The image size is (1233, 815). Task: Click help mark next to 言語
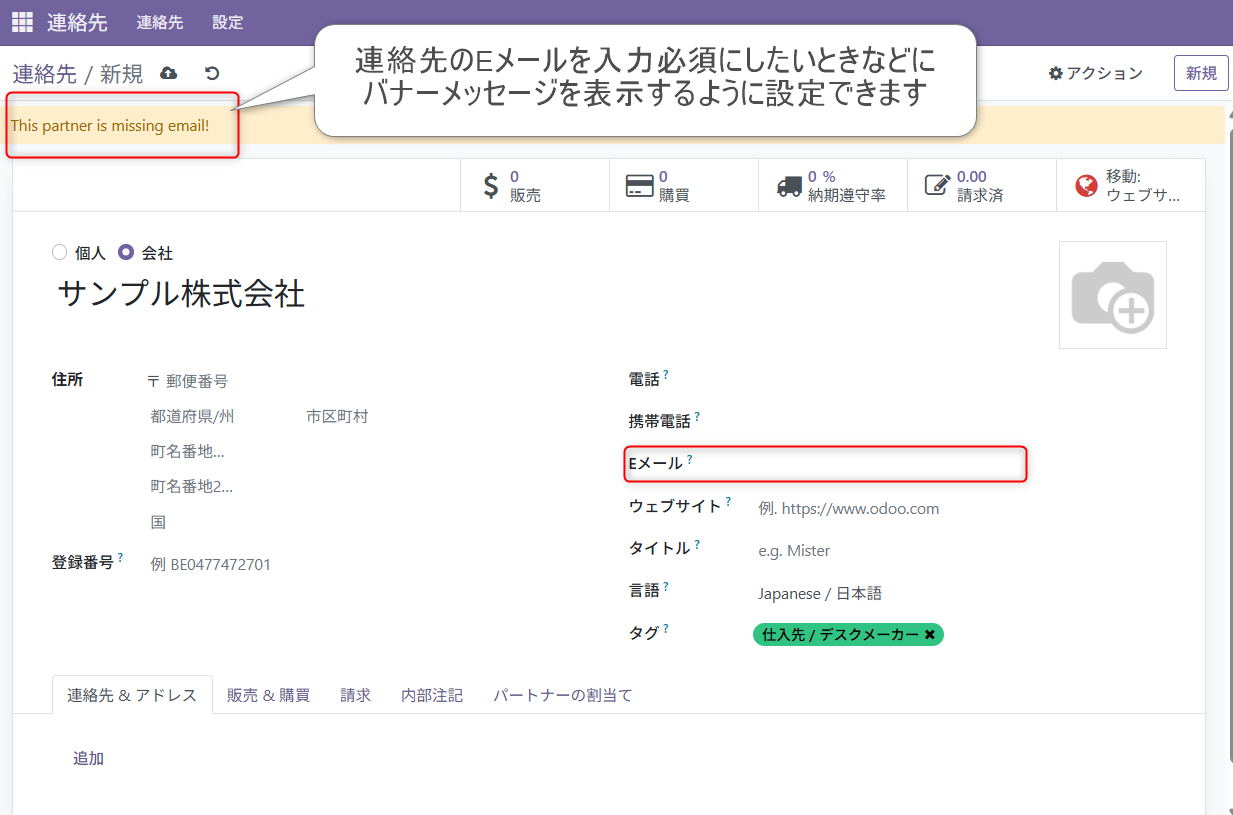coord(666,586)
